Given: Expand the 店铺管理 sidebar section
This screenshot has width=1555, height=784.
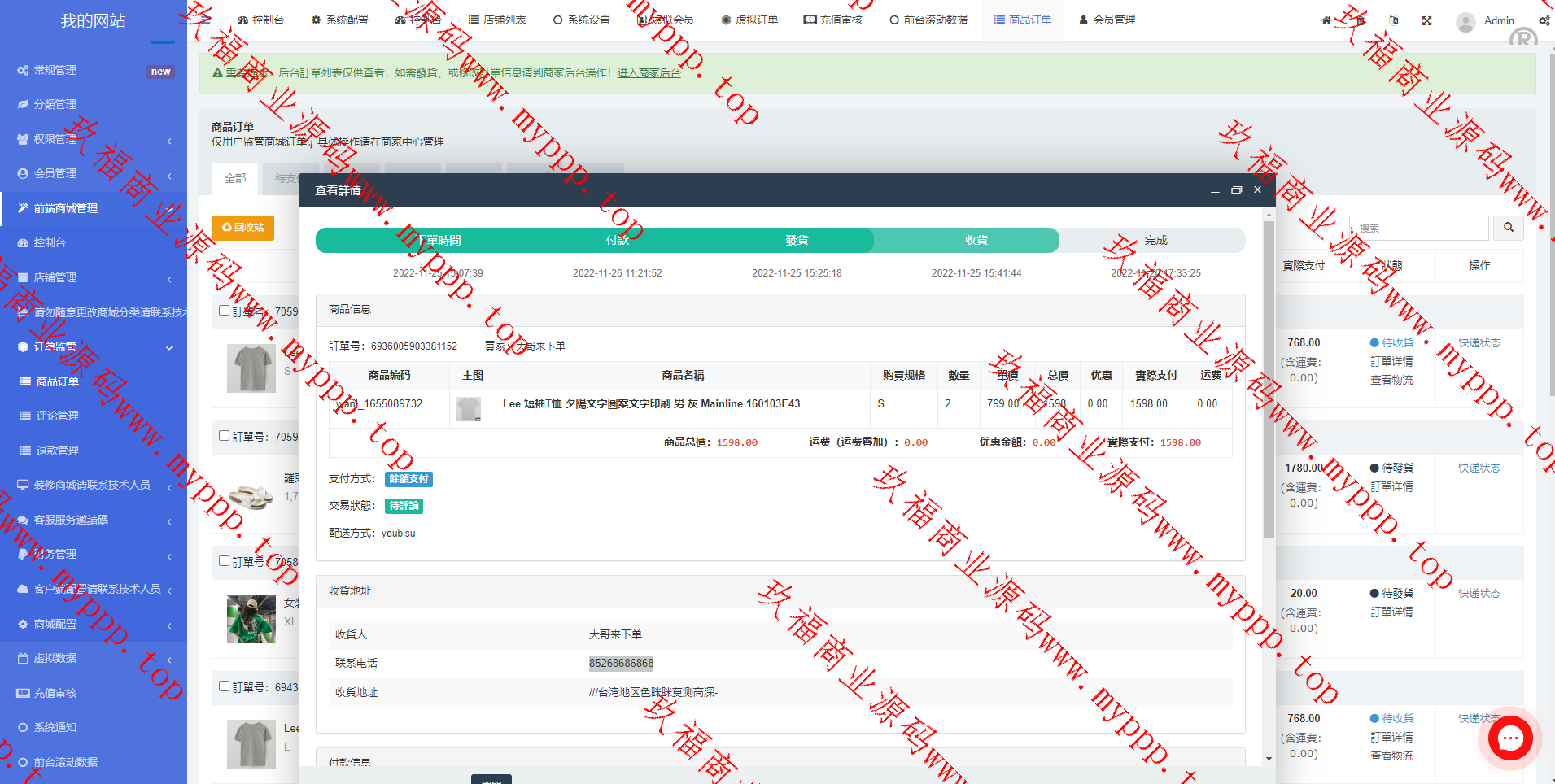Looking at the screenshot, I should point(94,277).
